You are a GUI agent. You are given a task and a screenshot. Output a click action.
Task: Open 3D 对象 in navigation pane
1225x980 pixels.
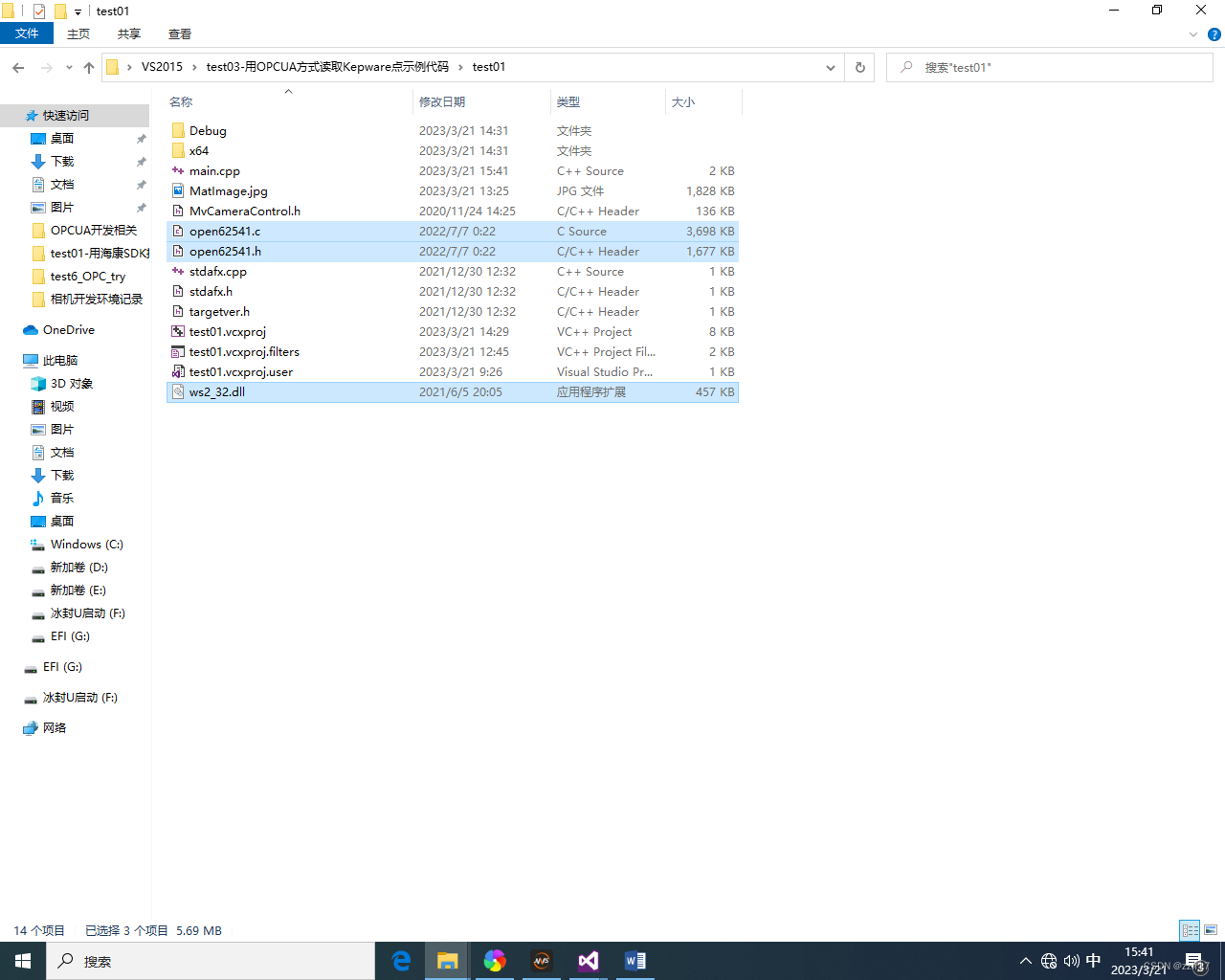pos(72,384)
